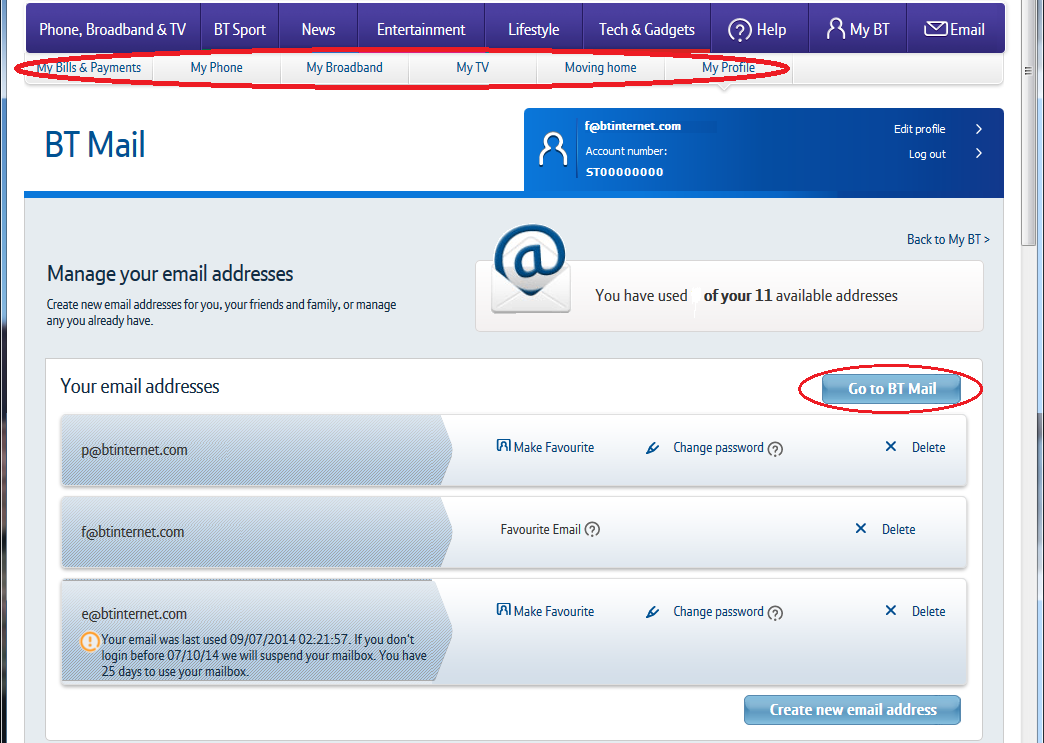The image size is (1044, 743).
Task: Click the Email envelope icon in navigation
Action: click(935, 29)
